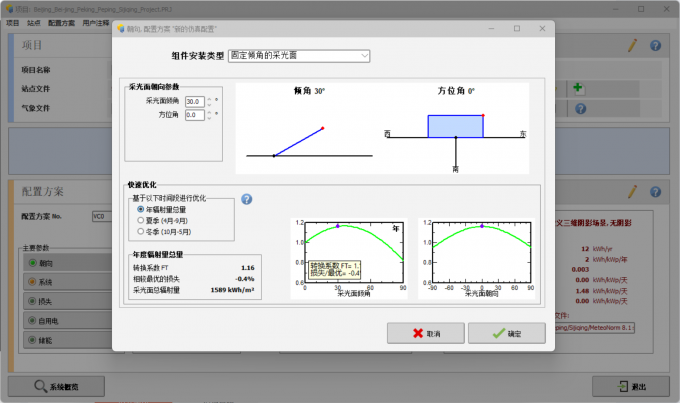Image resolution: width=680 pixels, height=403 pixels.
Task: Click the green plus icon in main window
Action: [x=578, y=88]
